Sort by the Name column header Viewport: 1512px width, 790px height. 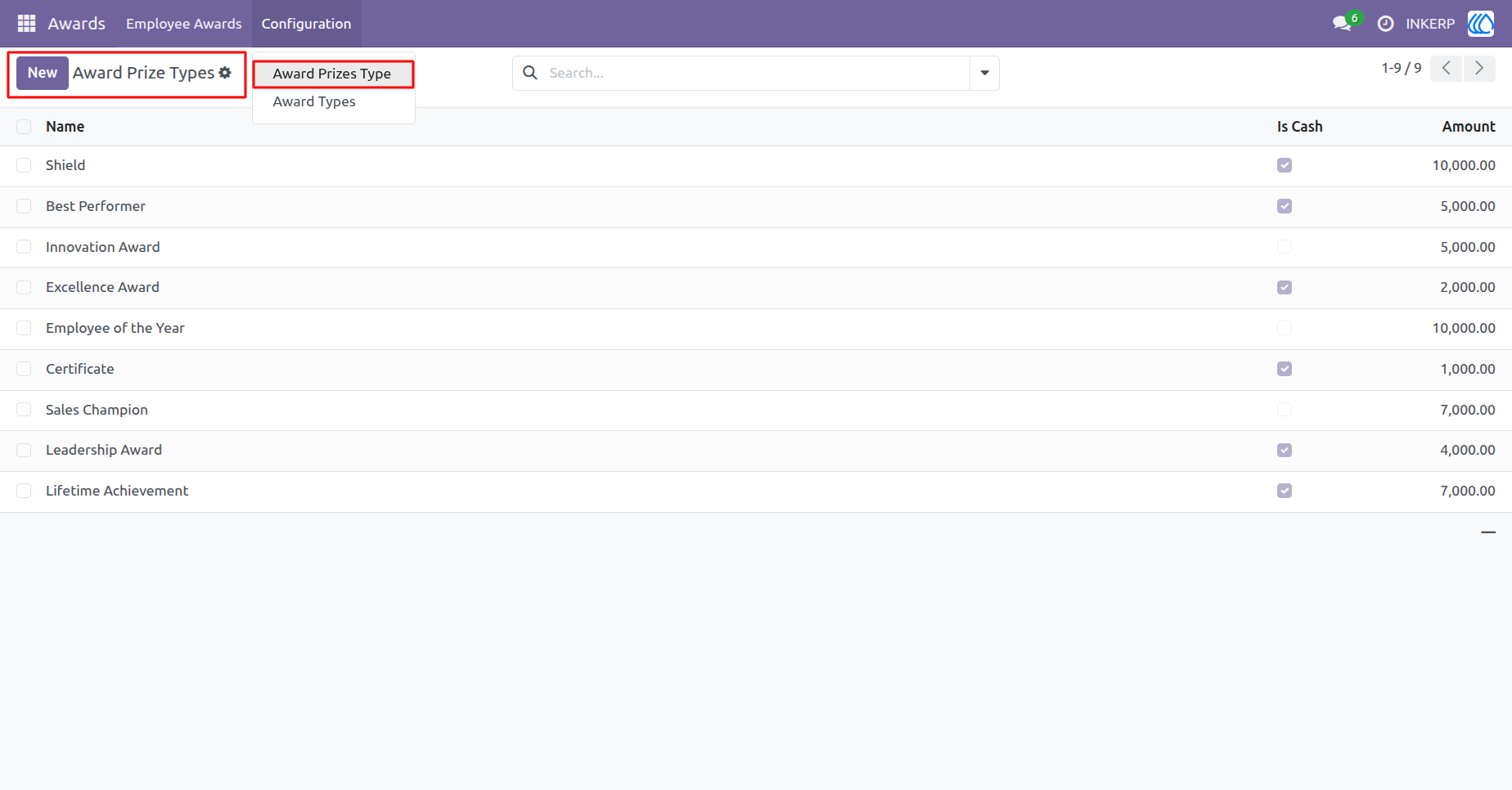click(x=65, y=127)
